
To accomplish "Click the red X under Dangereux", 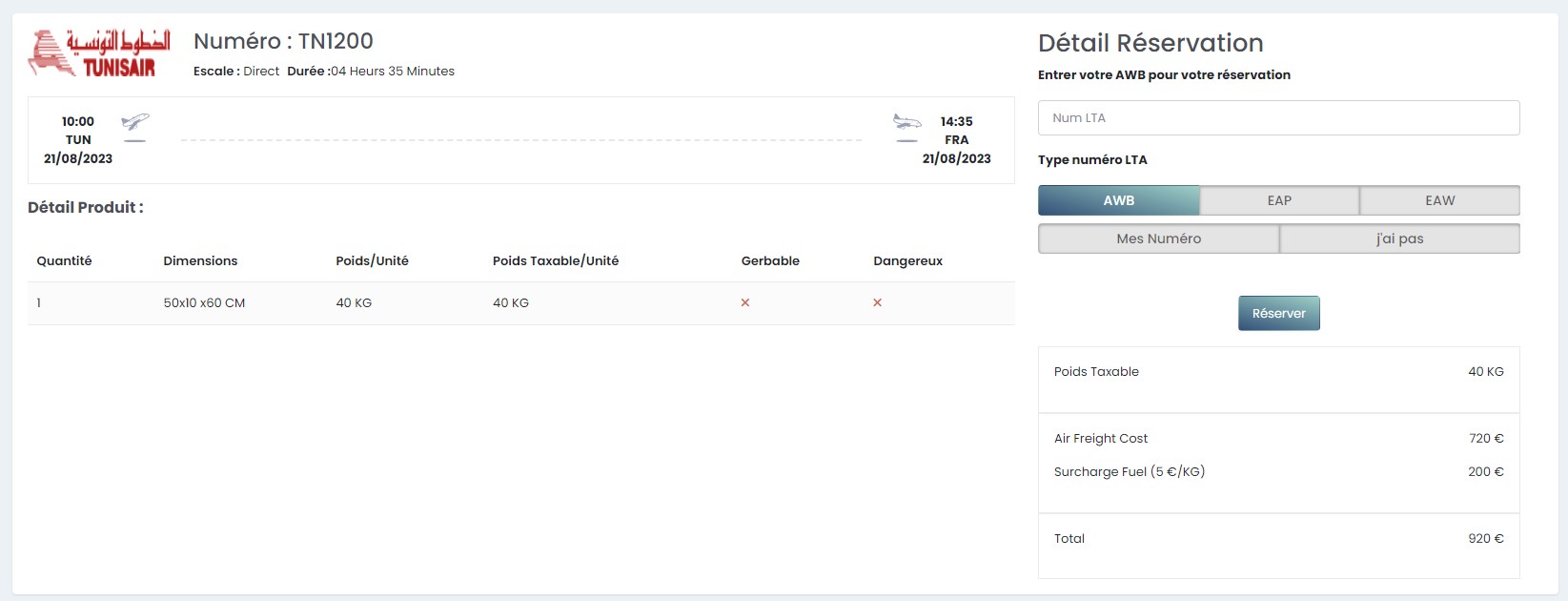I will 877,303.
